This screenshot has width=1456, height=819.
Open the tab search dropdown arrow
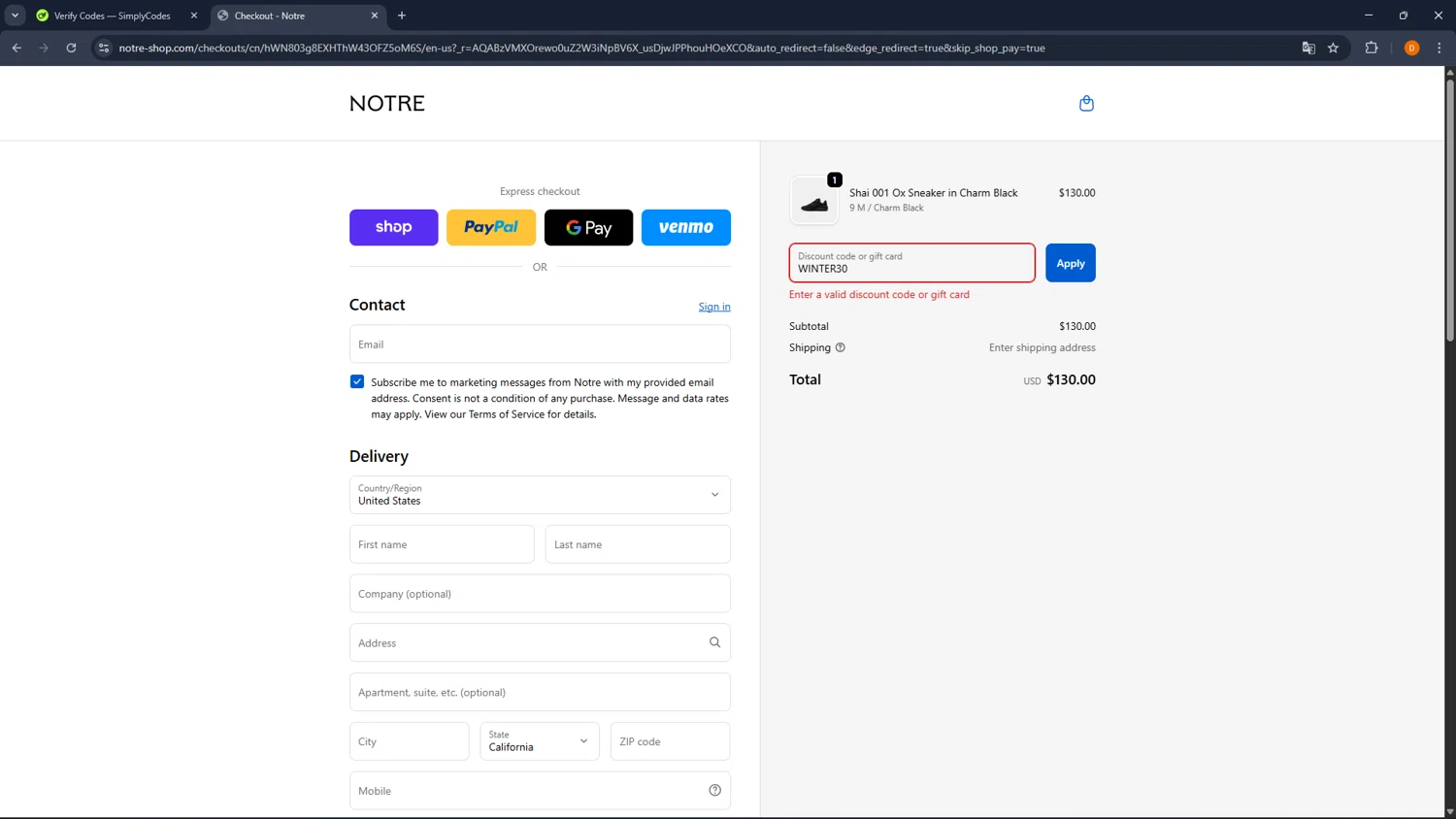pos(15,16)
